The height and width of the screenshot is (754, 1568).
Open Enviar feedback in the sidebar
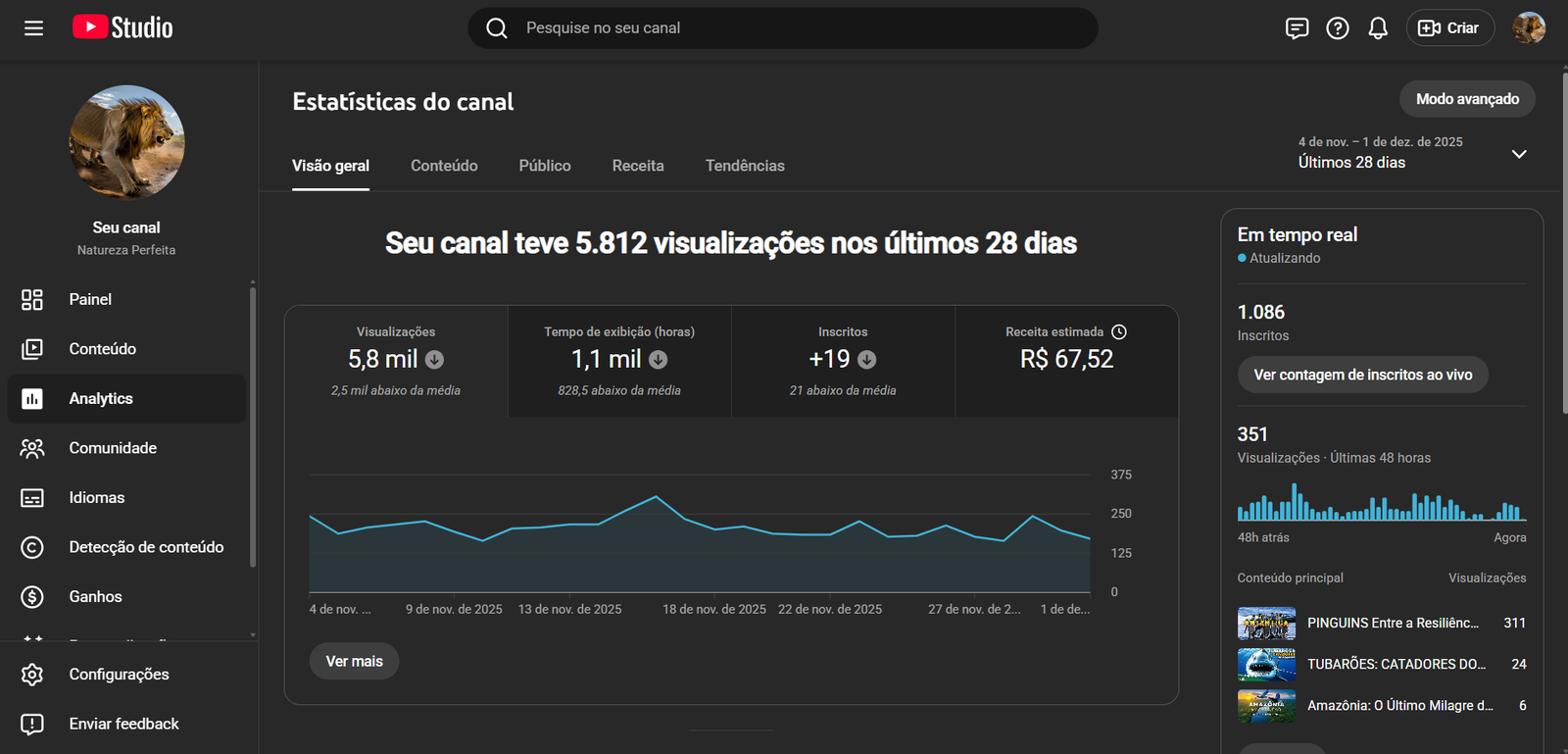127,724
